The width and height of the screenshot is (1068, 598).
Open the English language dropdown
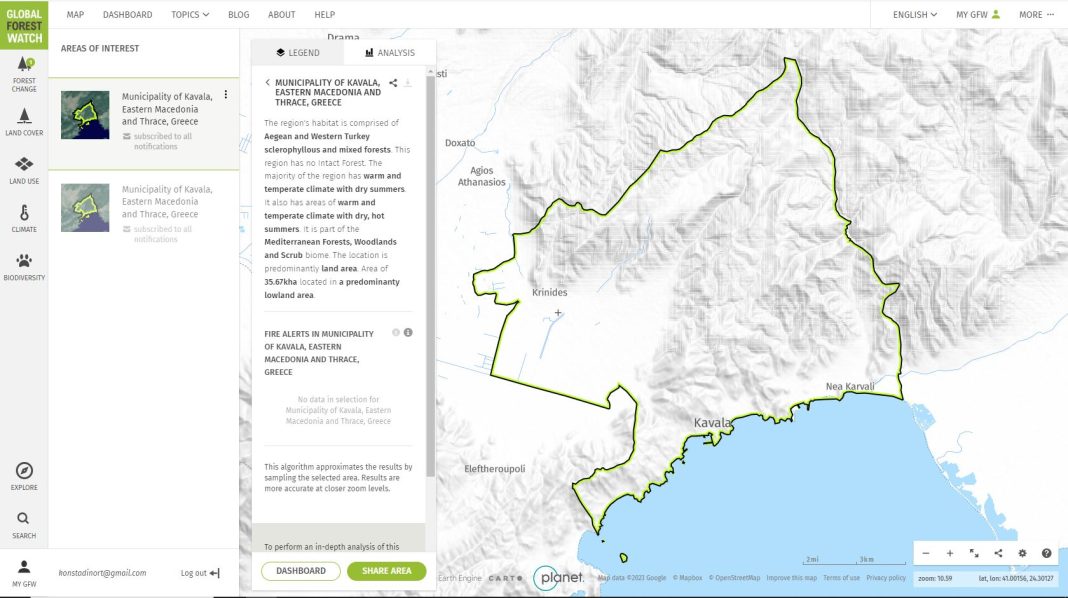pos(915,15)
